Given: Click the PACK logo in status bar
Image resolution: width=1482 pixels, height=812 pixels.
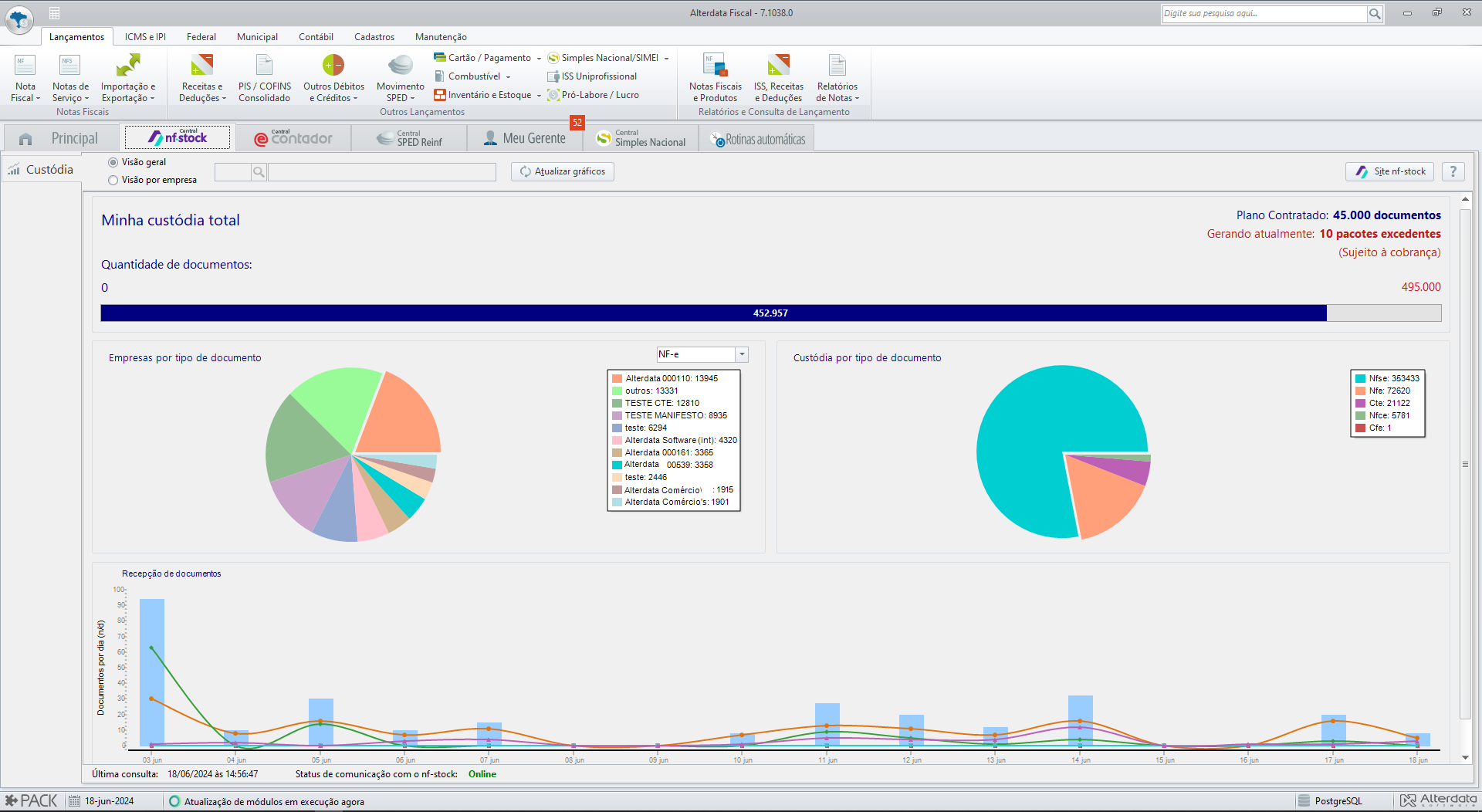Looking at the screenshot, I should (x=31, y=801).
